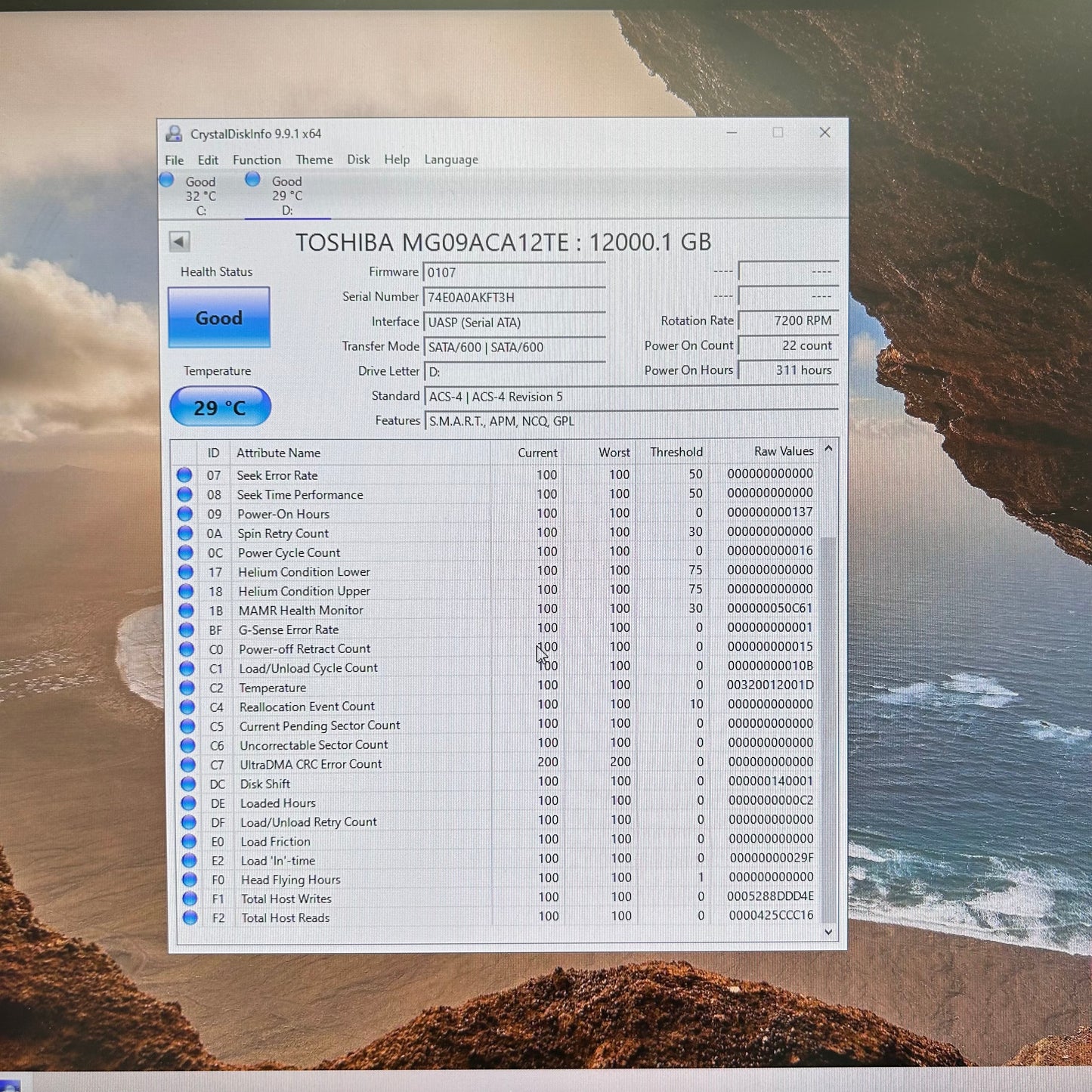Click the status orb for Helium Condition Upper

click(186, 591)
